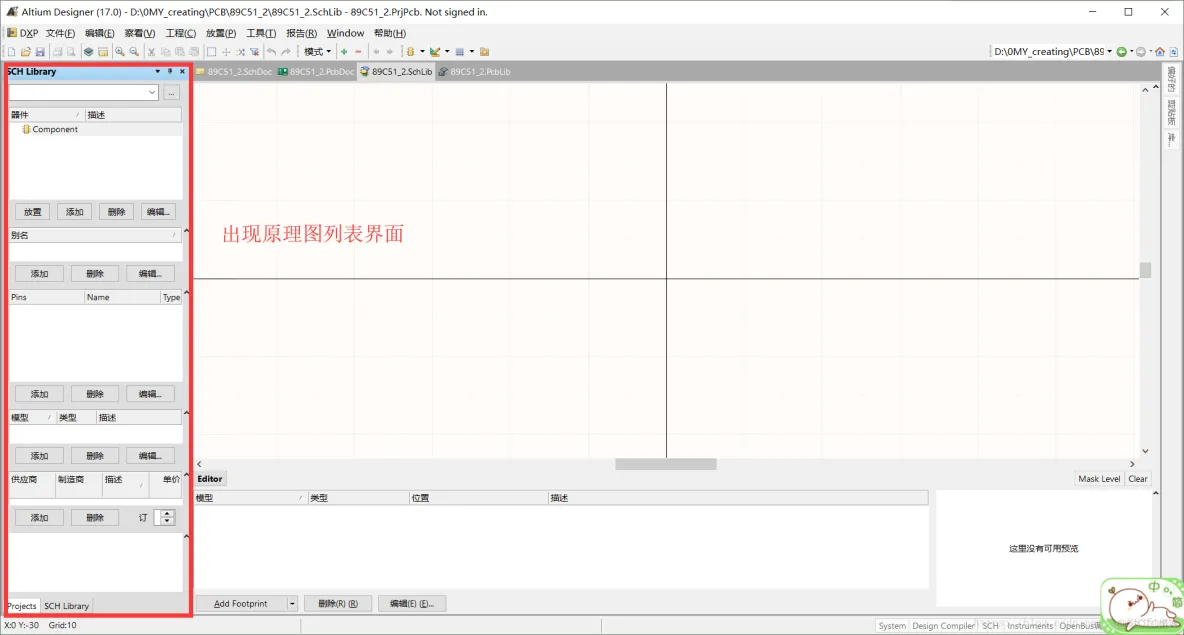
Task: Redo the last action
Action: (286, 52)
